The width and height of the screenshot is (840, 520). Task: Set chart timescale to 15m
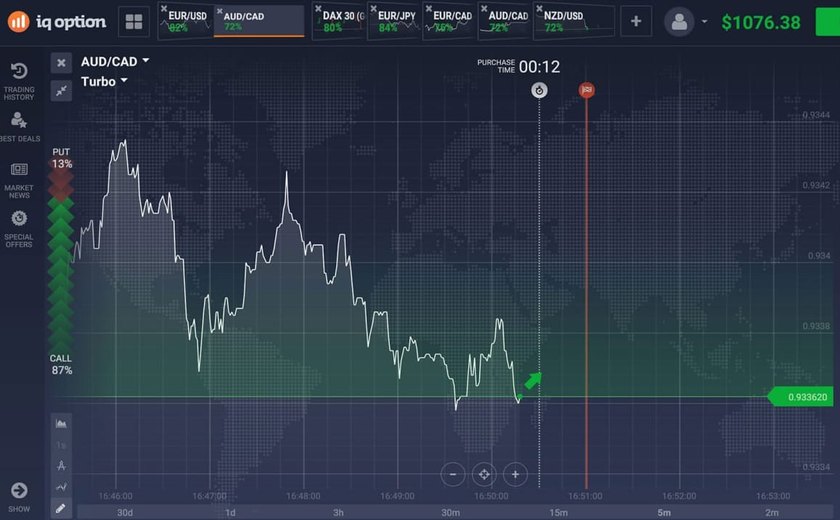pos(558,513)
